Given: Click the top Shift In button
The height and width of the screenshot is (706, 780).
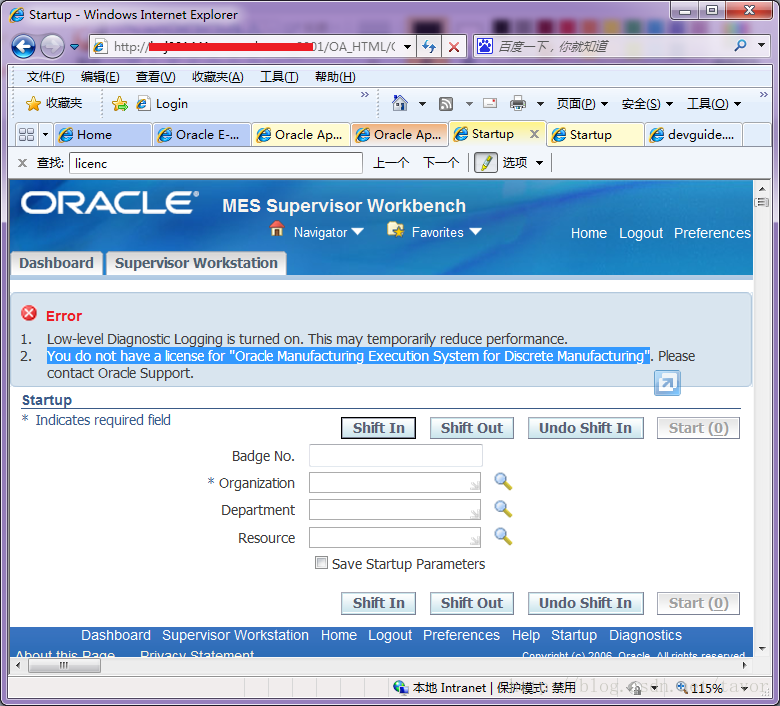Looking at the screenshot, I should click(x=379, y=428).
